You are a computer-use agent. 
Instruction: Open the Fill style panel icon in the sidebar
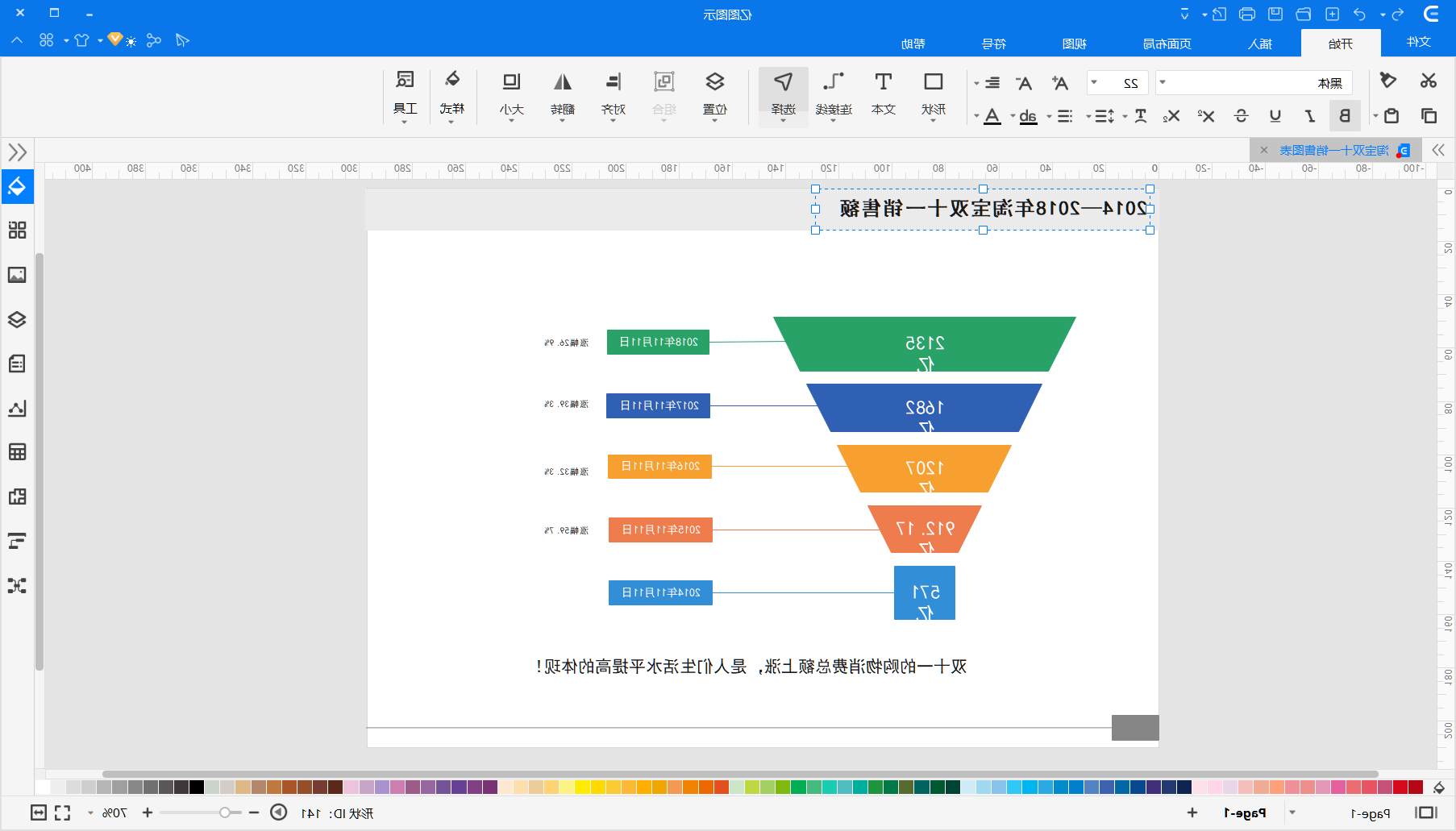pyautogui.click(x=17, y=186)
